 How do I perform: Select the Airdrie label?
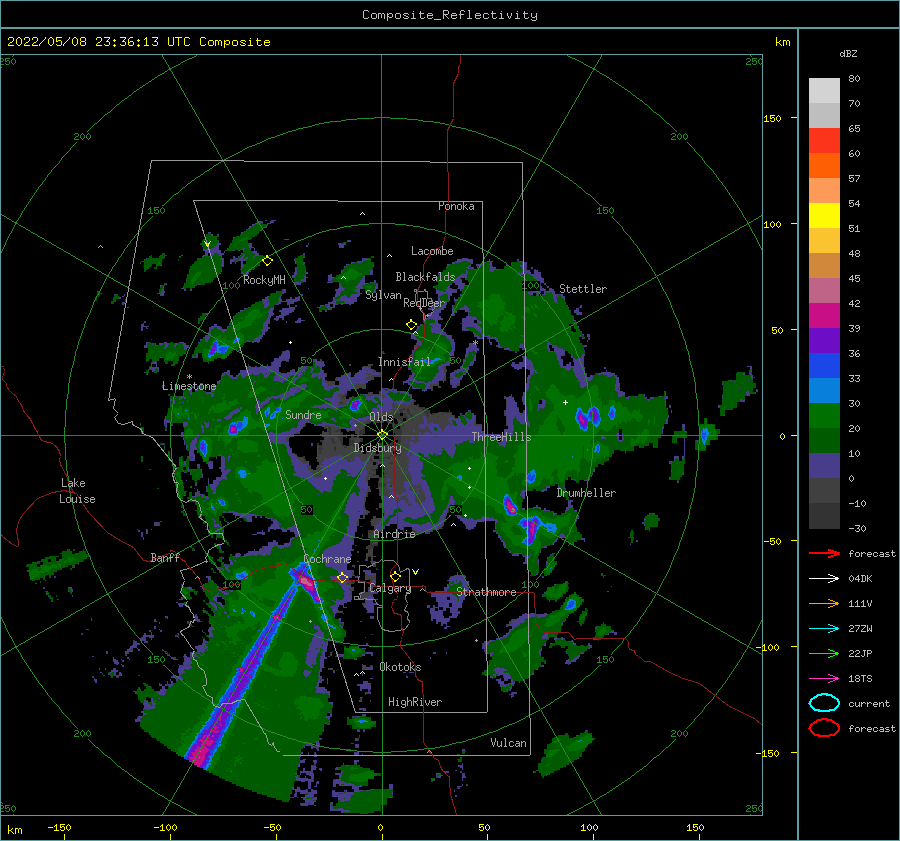click(x=394, y=534)
